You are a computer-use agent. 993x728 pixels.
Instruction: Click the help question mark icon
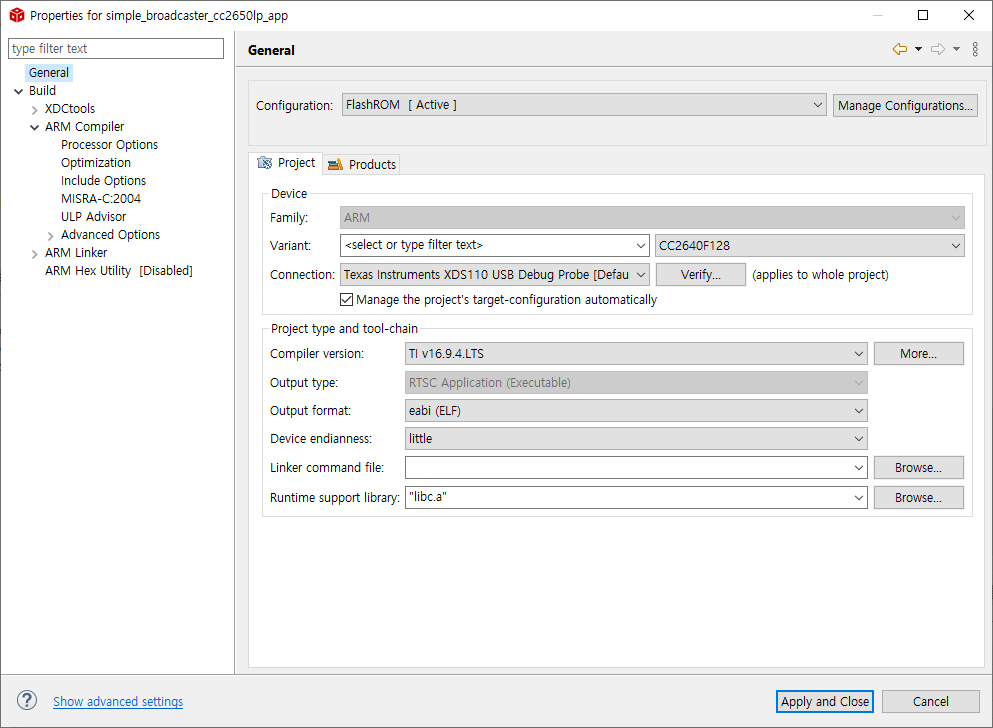[27, 701]
